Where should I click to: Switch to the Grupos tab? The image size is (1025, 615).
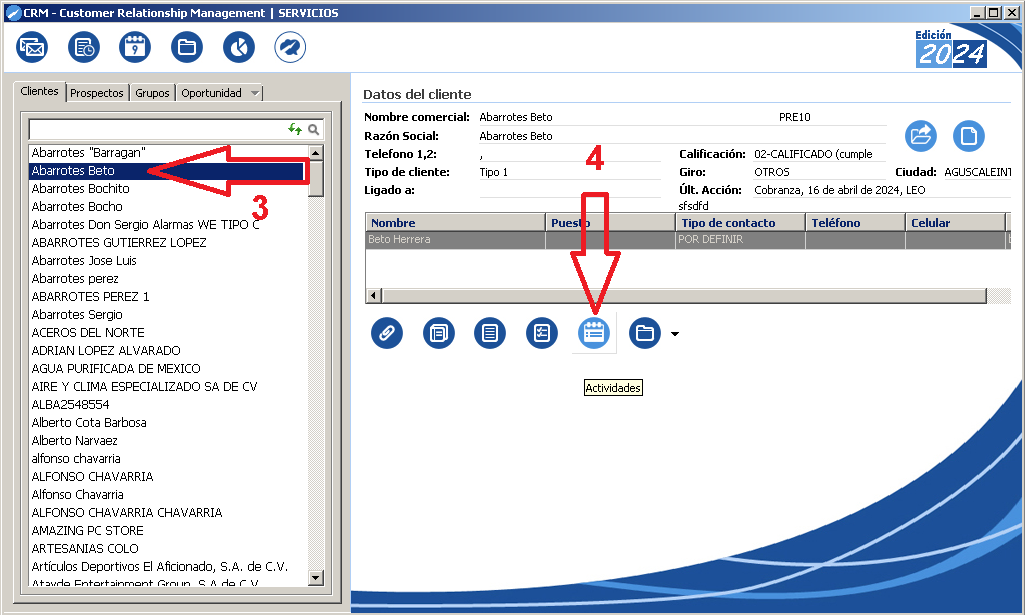click(152, 93)
